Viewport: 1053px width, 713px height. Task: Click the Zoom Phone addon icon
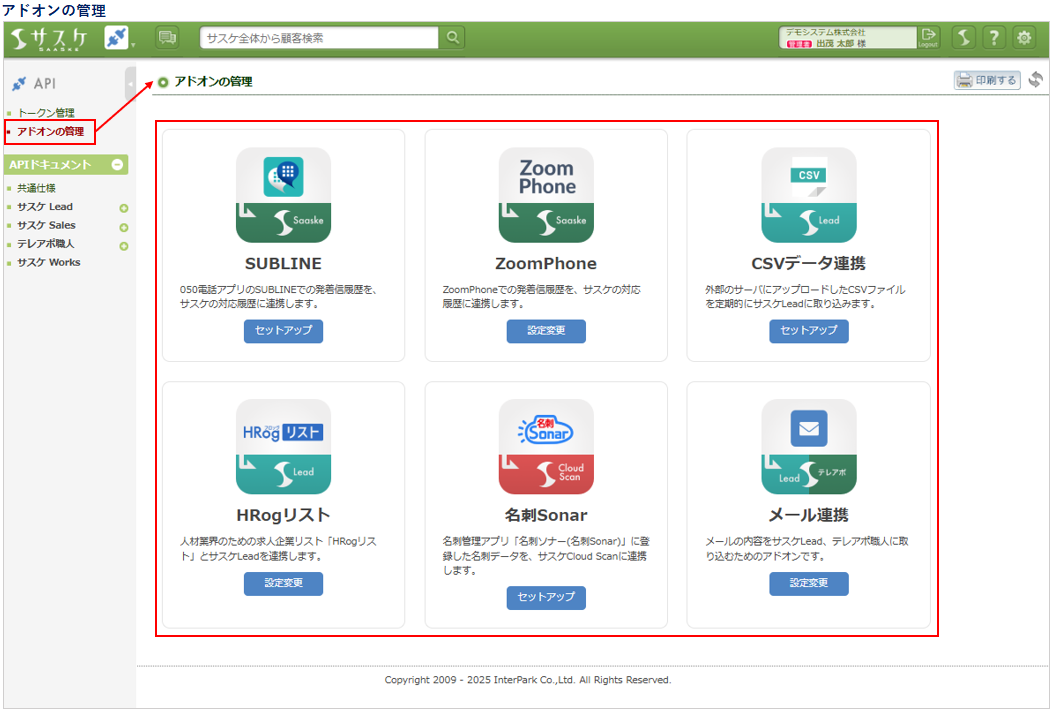click(x=546, y=195)
